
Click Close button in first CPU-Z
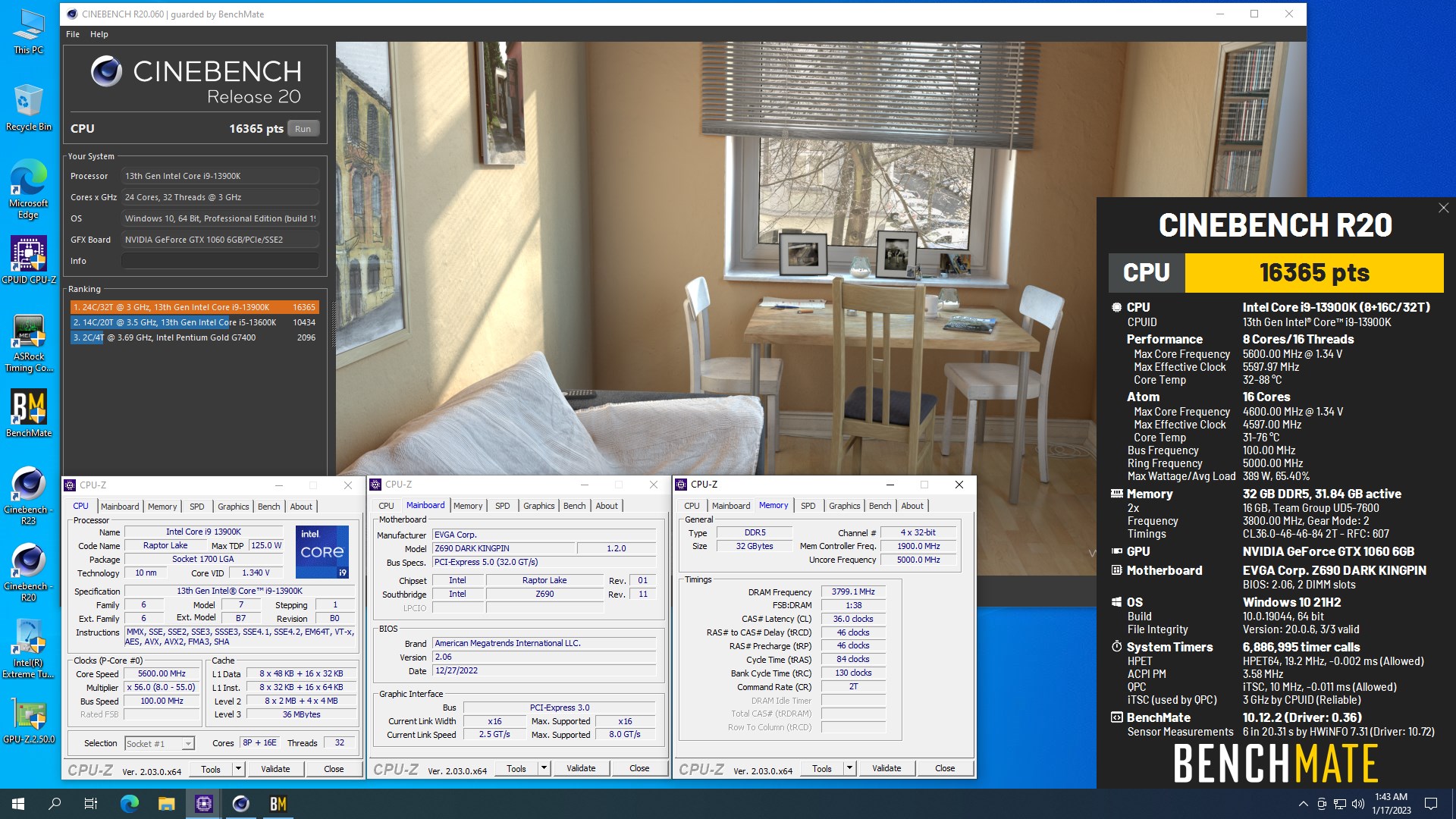pos(334,769)
